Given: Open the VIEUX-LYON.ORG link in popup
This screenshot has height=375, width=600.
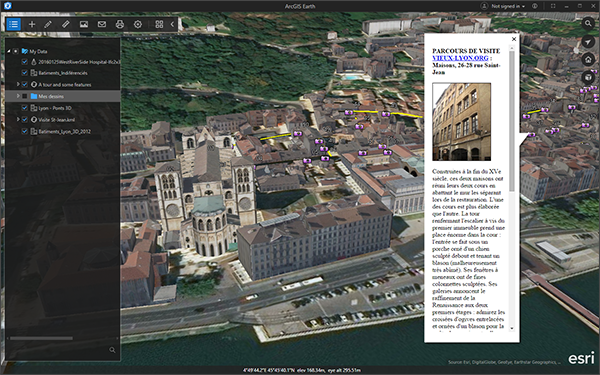Looking at the screenshot, I should coord(460,58).
